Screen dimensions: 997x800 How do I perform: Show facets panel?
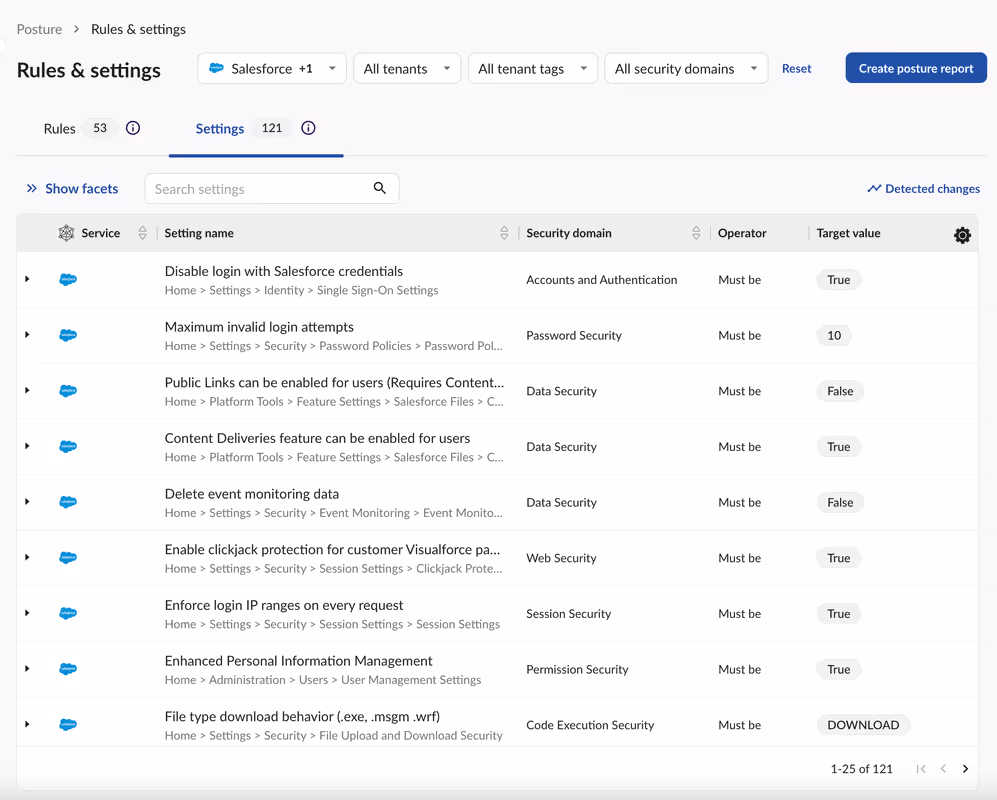click(x=72, y=189)
